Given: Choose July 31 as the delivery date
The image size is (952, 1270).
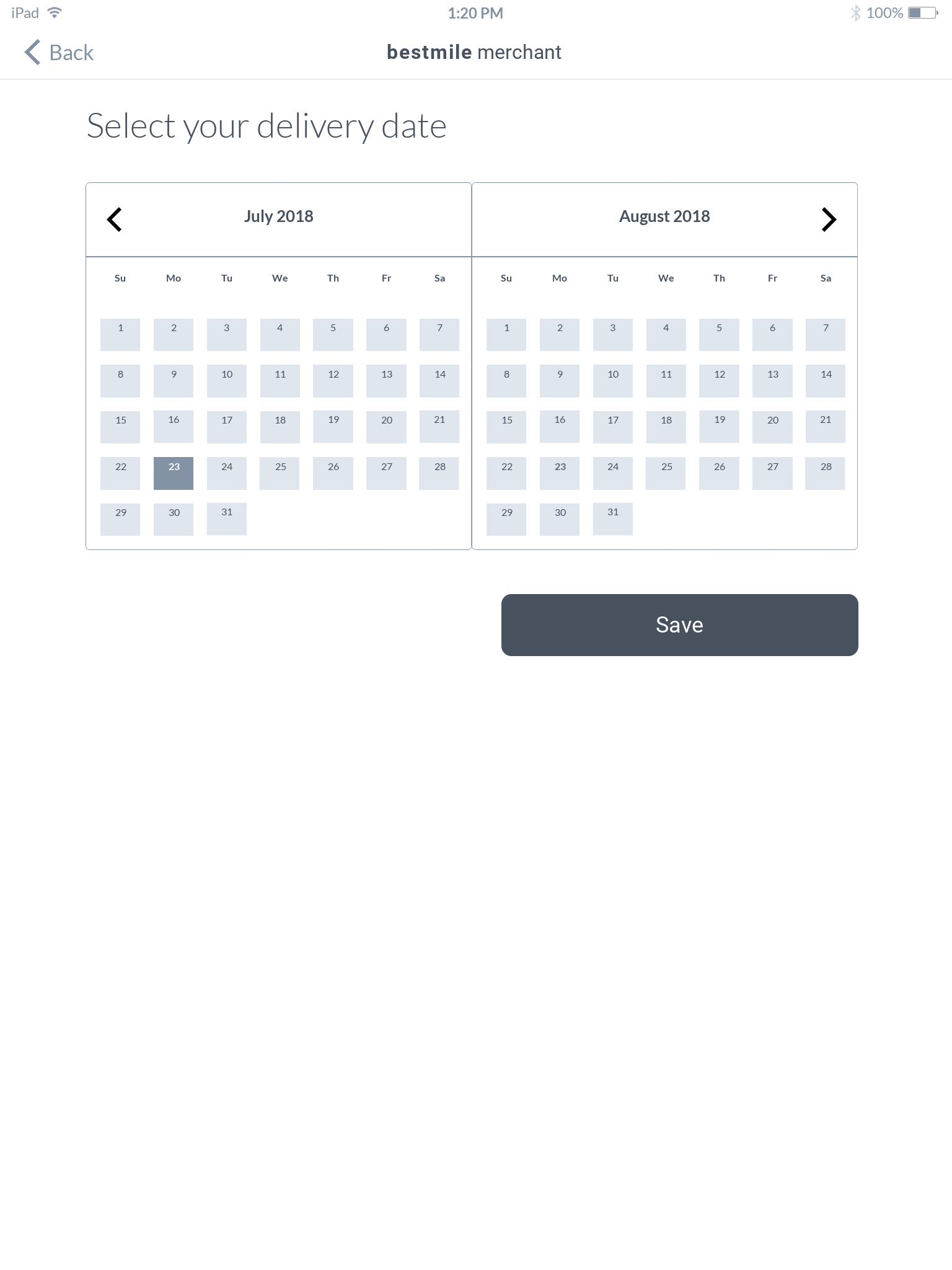Looking at the screenshot, I should [227, 519].
